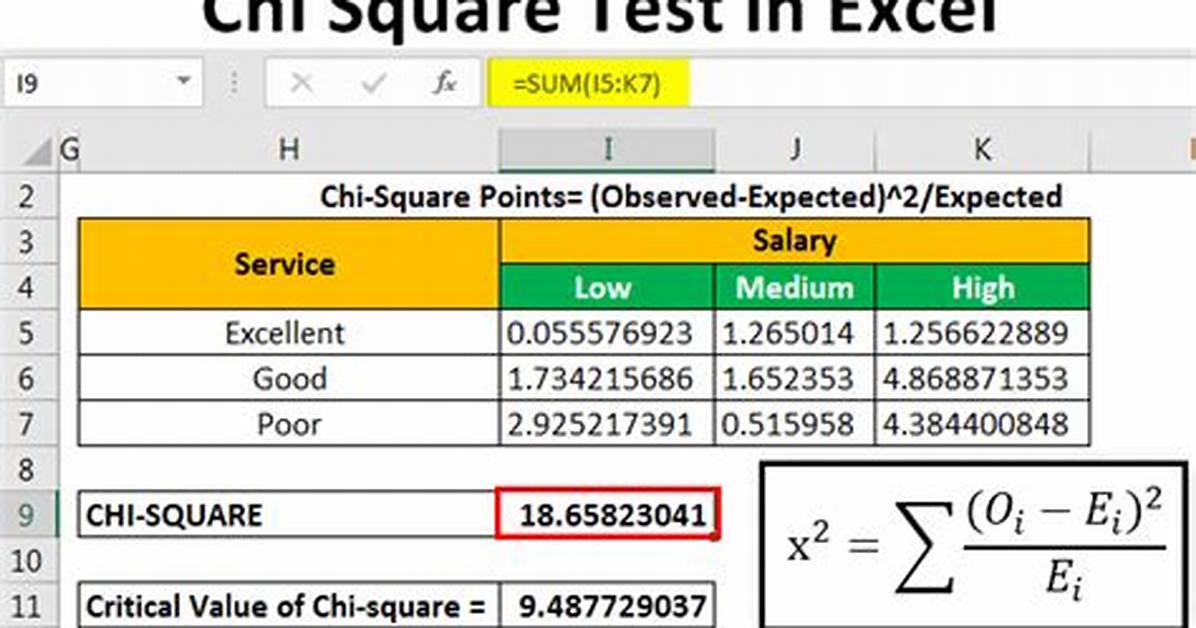Select row 6 header
The width and height of the screenshot is (1196, 628).
click(x=28, y=378)
